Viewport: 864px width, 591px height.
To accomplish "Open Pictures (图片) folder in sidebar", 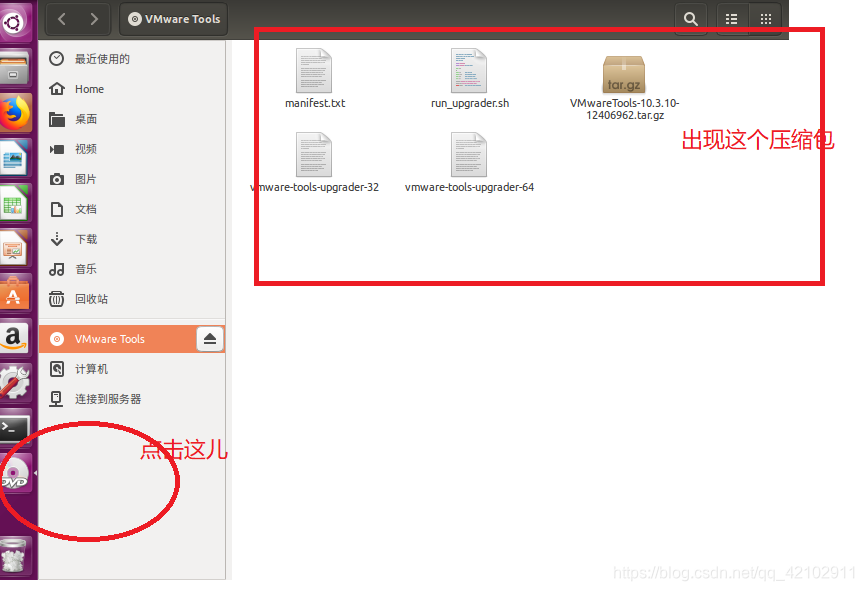I will [x=132, y=179].
